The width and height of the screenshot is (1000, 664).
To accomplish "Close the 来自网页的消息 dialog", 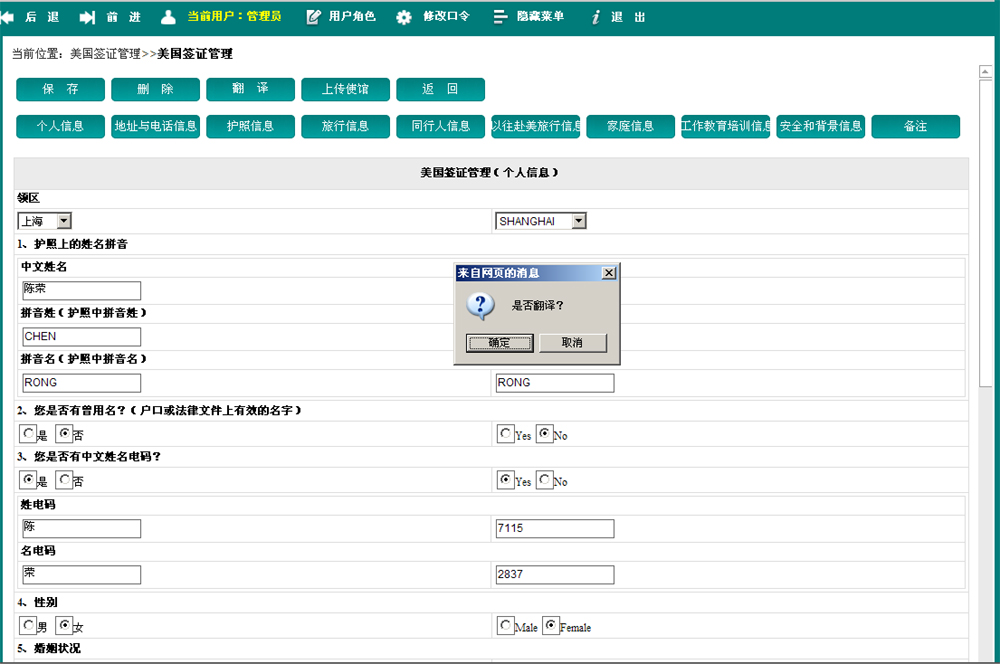I will 608,272.
